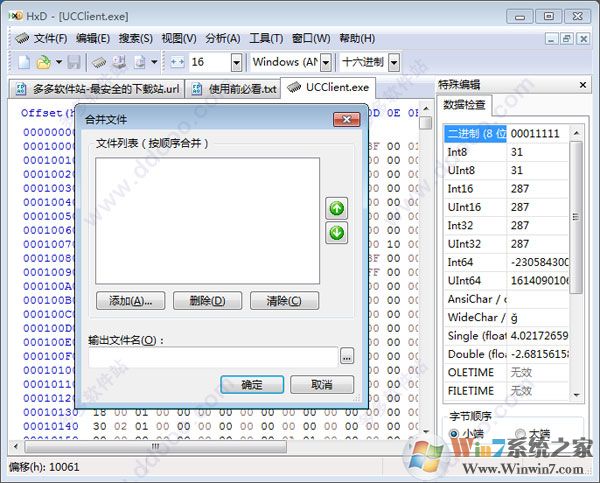Select the UInt16 row in inspector
The image size is (600, 483).
point(506,207)
